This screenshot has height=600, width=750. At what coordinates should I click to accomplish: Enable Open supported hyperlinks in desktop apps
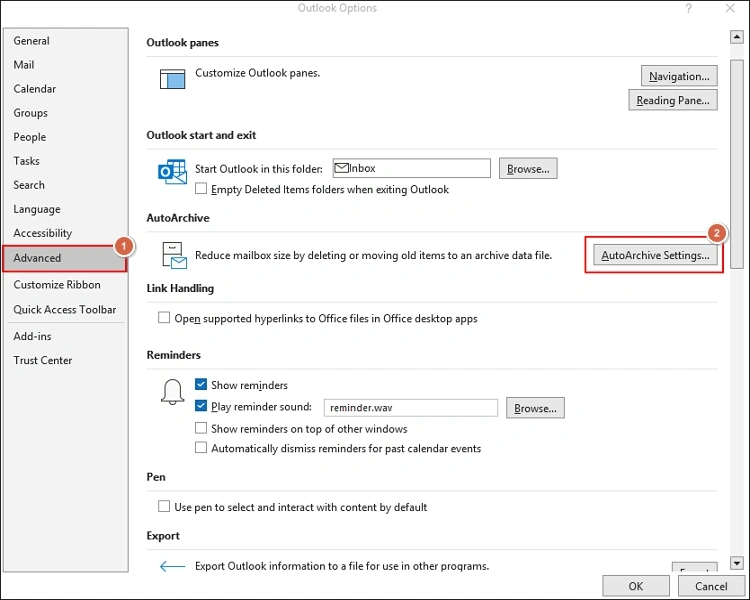[164, 318]
